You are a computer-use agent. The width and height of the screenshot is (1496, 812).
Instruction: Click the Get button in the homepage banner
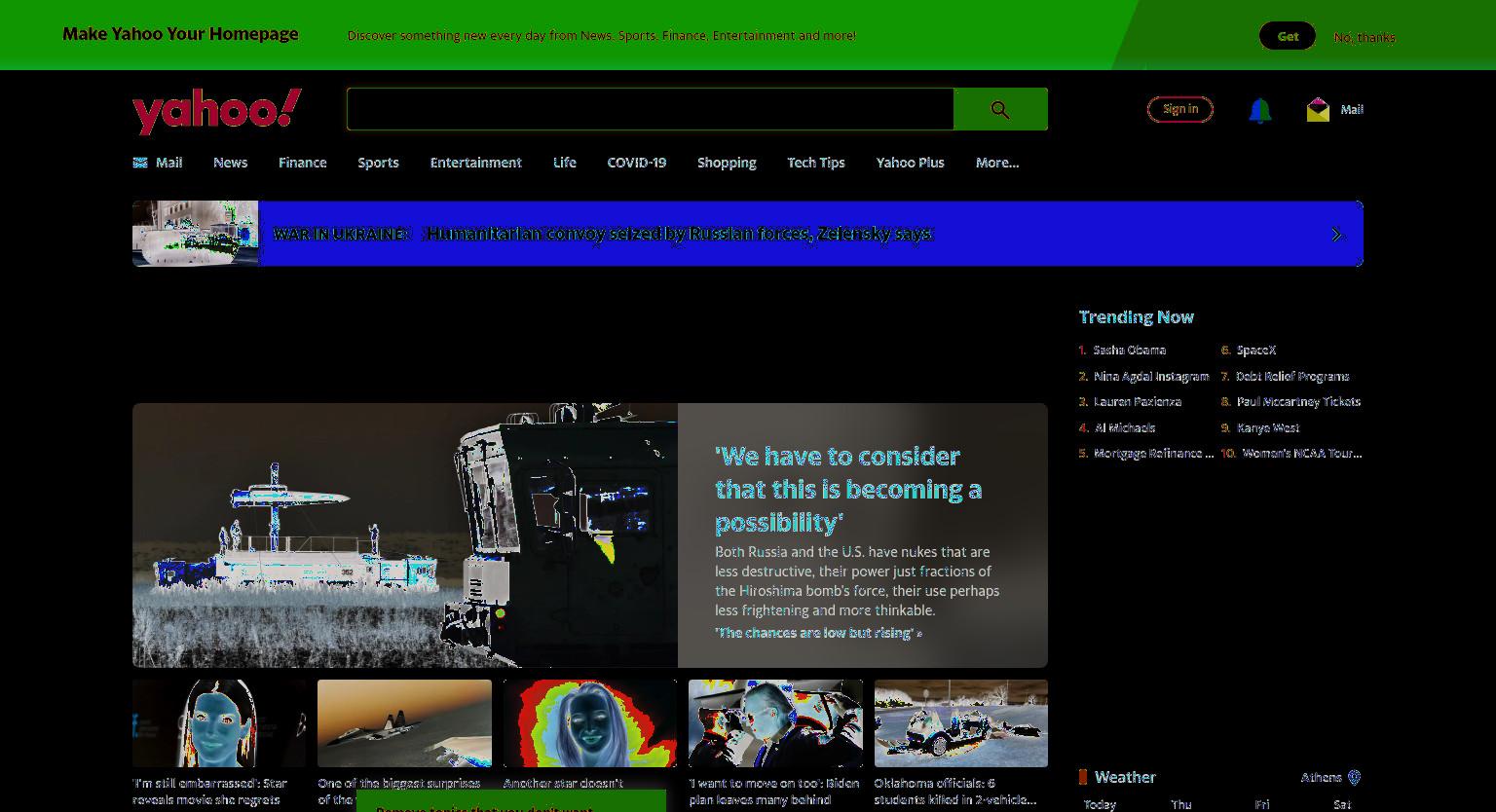[x=1288, y=36]
